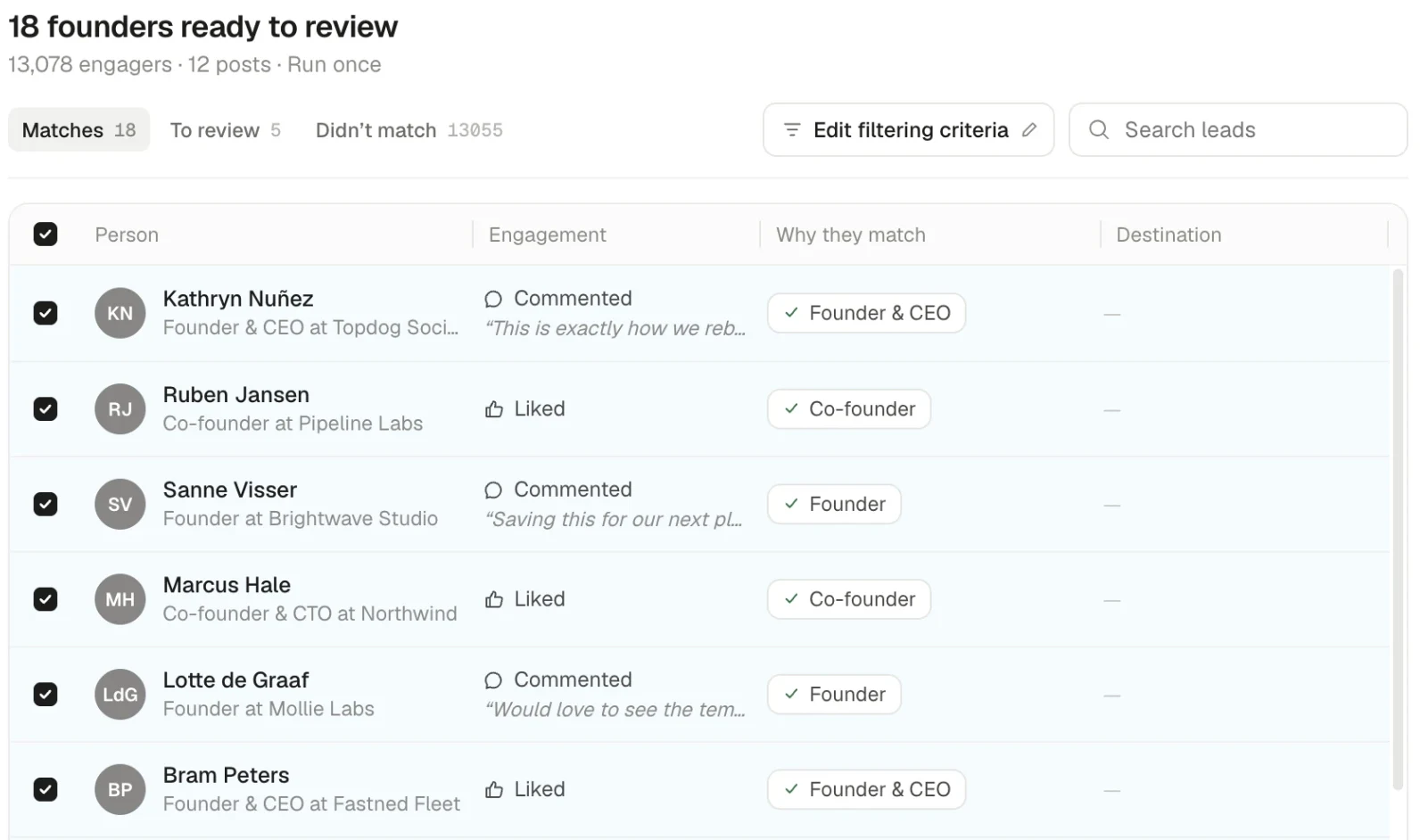Click the comment bubble icon in Lotte de Graaf's row

(x=493, y=680)
